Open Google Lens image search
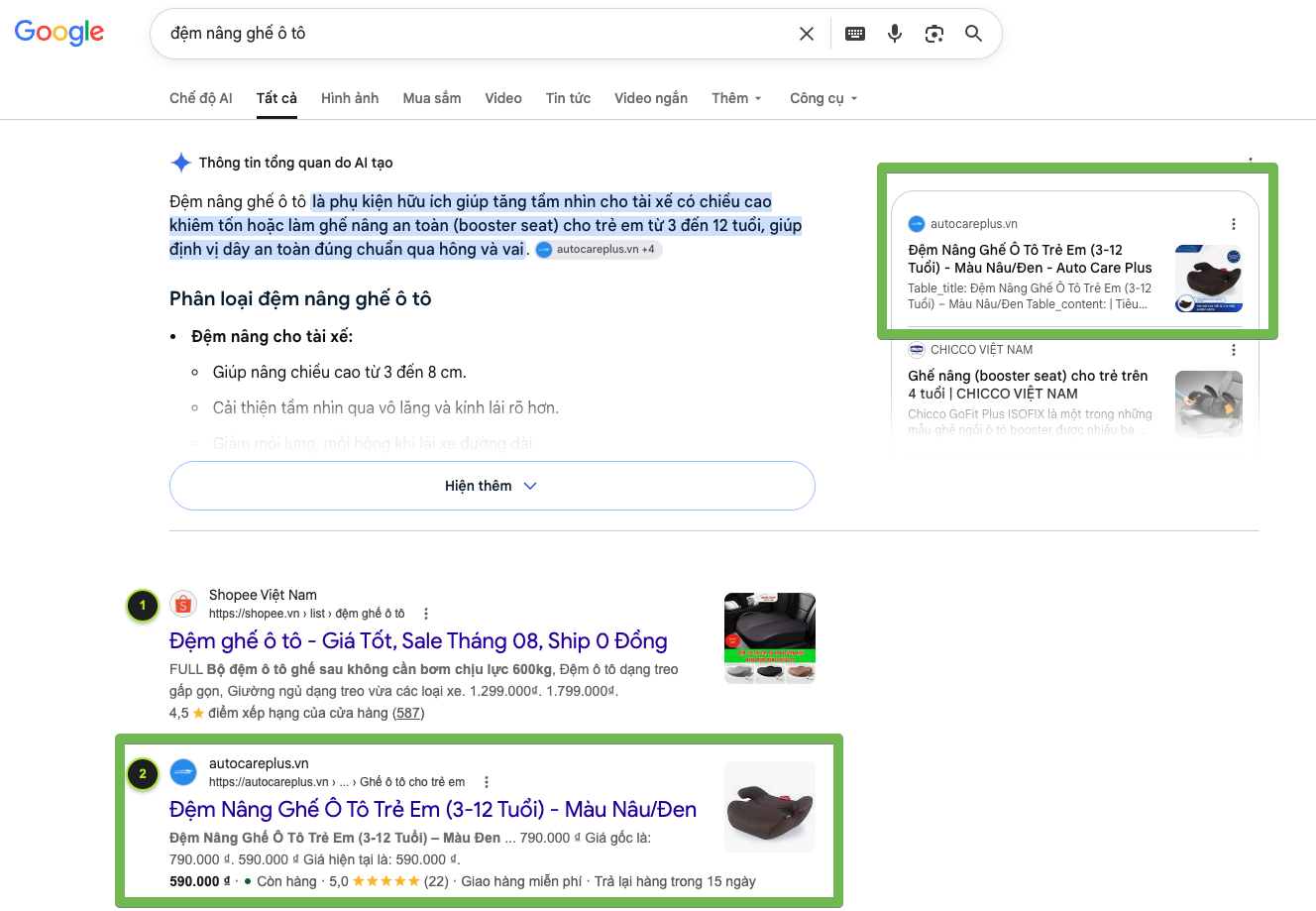 coord(934,34)
